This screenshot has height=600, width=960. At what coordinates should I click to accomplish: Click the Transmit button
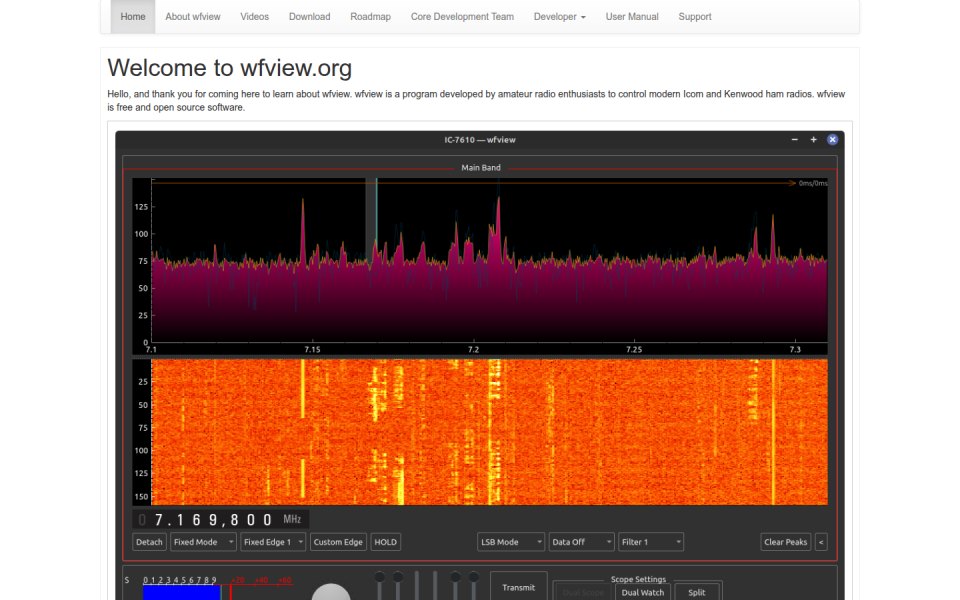pos(519,587)
